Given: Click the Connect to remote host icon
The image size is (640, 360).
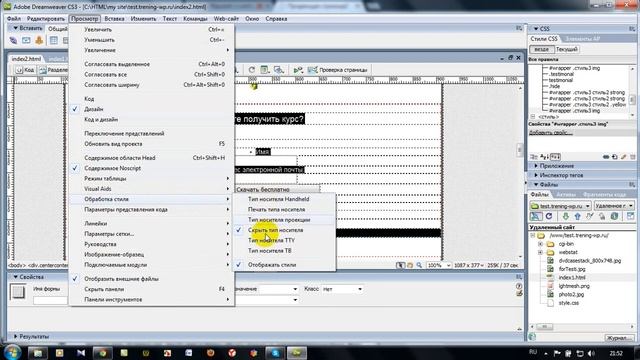Looking at the screenshot, I should (x=536, y=216).
